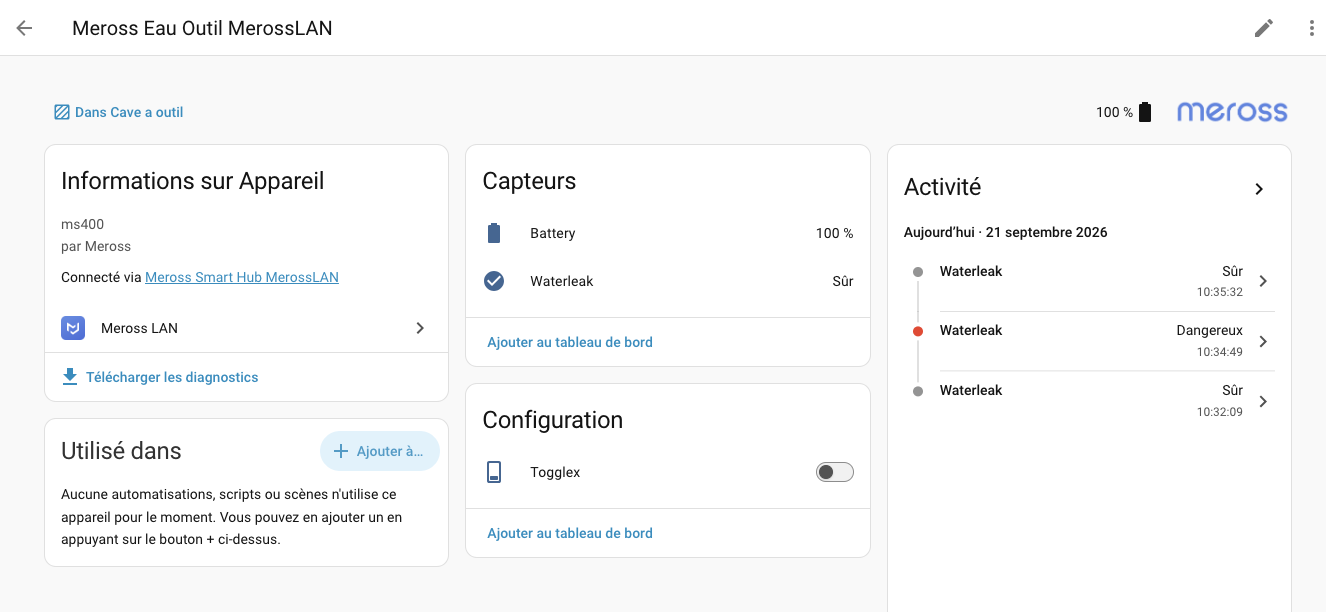Toggle the Togglex switch

pos(835,472)
